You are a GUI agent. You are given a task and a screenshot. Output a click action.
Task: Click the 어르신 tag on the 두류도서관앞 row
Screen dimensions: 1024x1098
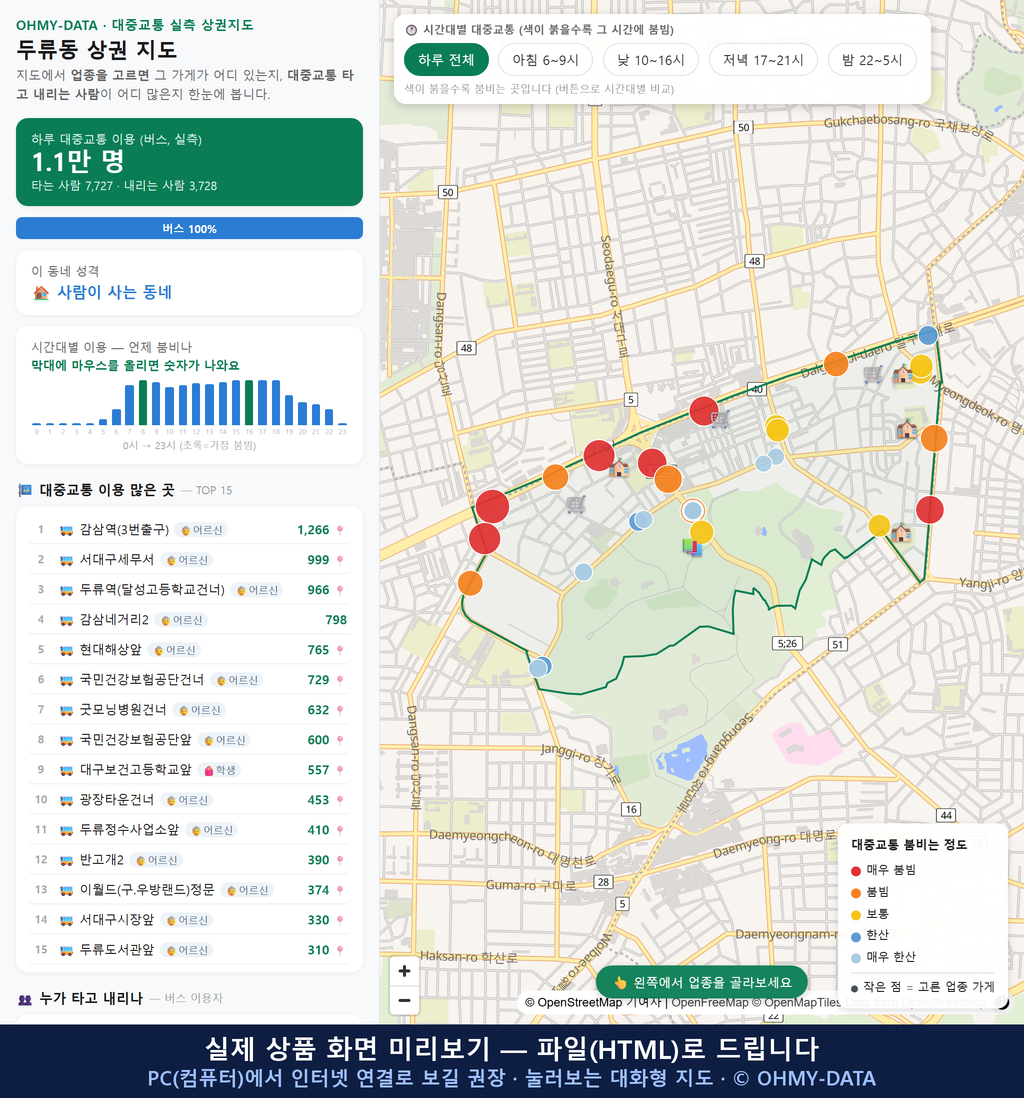coord(186,950)
